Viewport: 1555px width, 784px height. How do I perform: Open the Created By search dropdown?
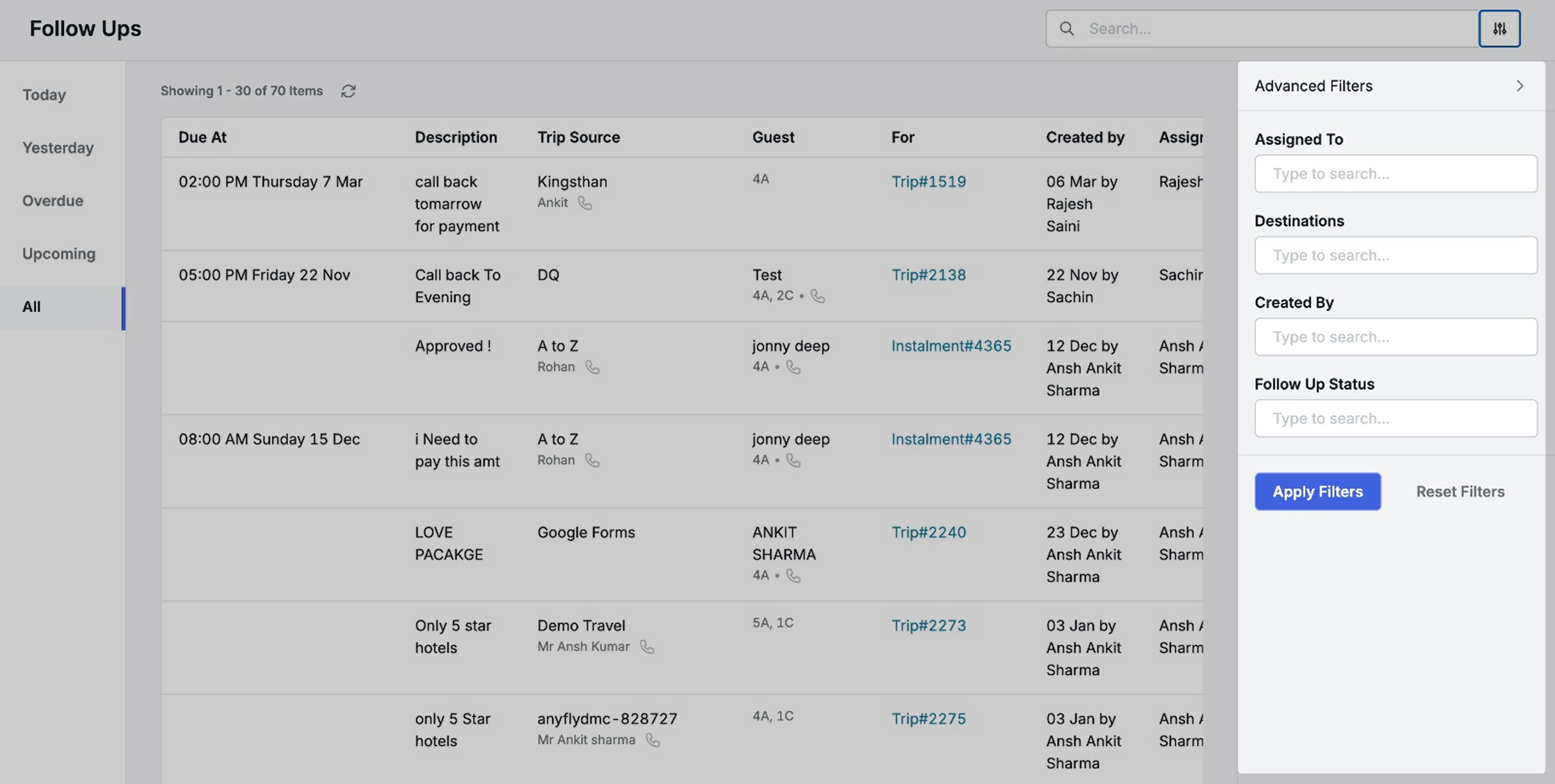[x=1395, y=337]
